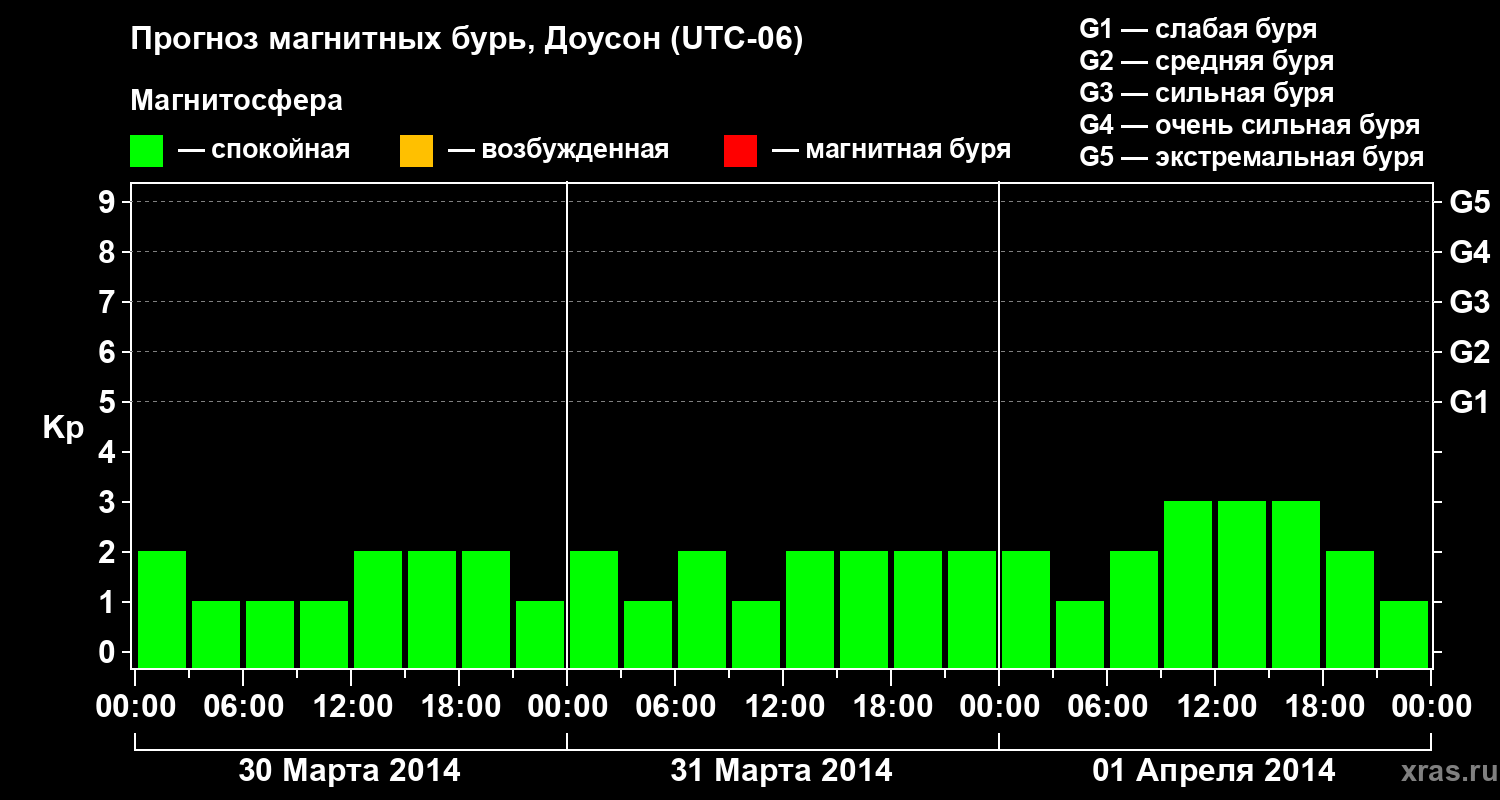The width and height of the screenshot is (1500, 800).
Task: Click the '4' value on Kp axis
Action: point(109,452)
